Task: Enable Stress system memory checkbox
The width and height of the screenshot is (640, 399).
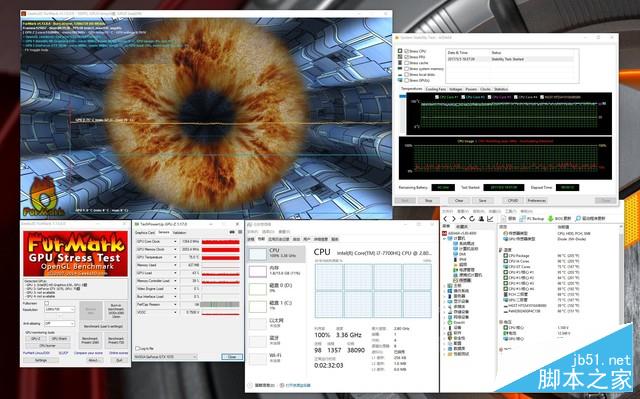Action: click(407, 69)
